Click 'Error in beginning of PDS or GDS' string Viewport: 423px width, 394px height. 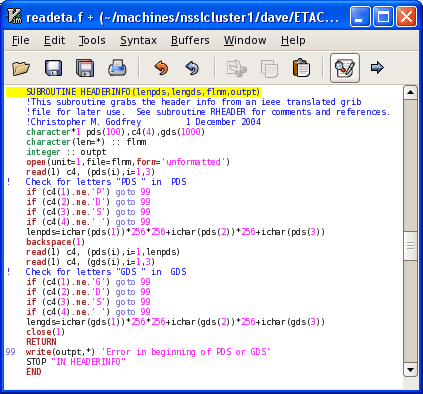tap(186, 352)
